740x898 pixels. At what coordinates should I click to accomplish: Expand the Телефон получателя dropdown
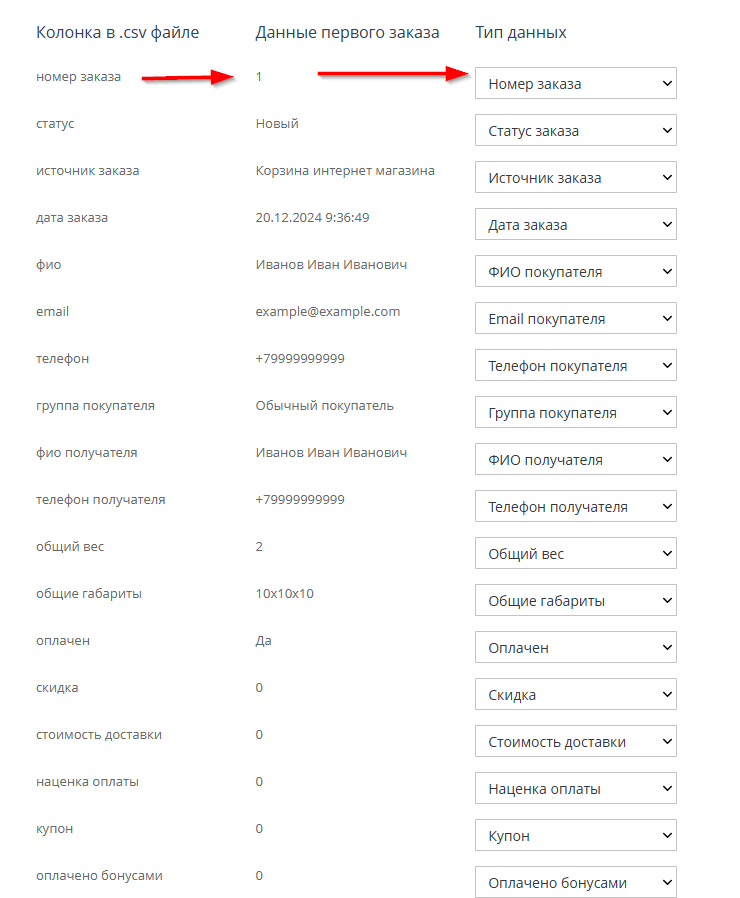(x=575, y=507)
